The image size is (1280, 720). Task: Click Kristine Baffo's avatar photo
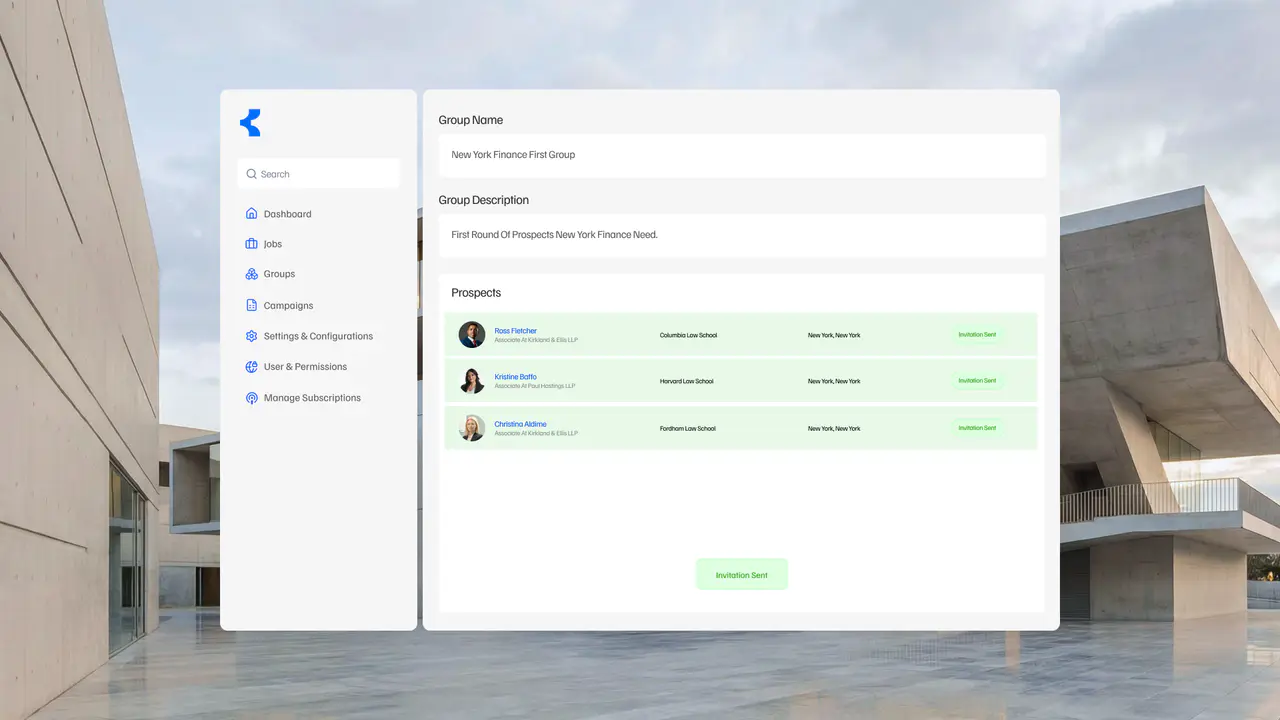click(472, 381)
